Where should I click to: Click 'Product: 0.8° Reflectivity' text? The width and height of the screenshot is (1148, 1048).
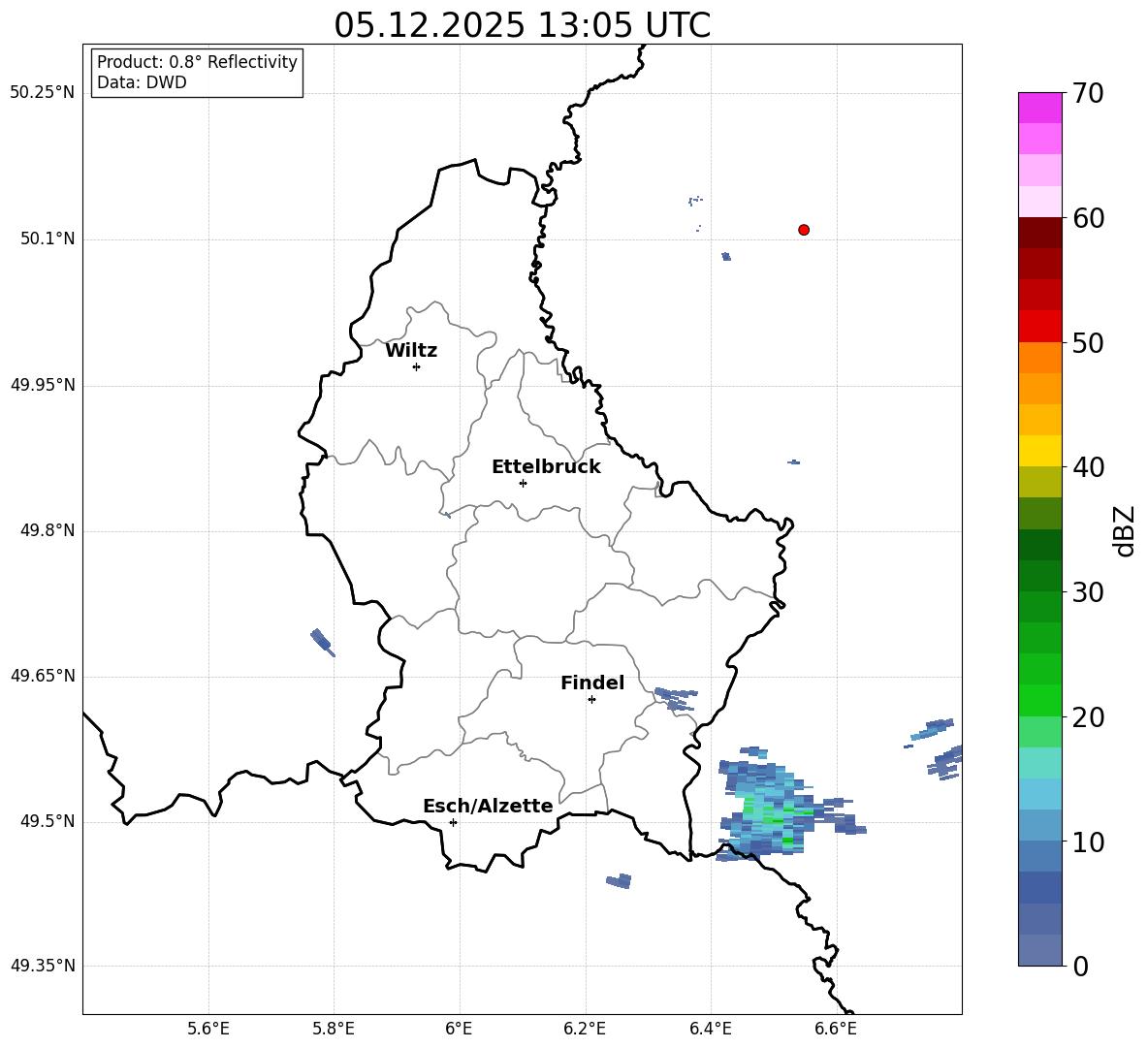197,62
